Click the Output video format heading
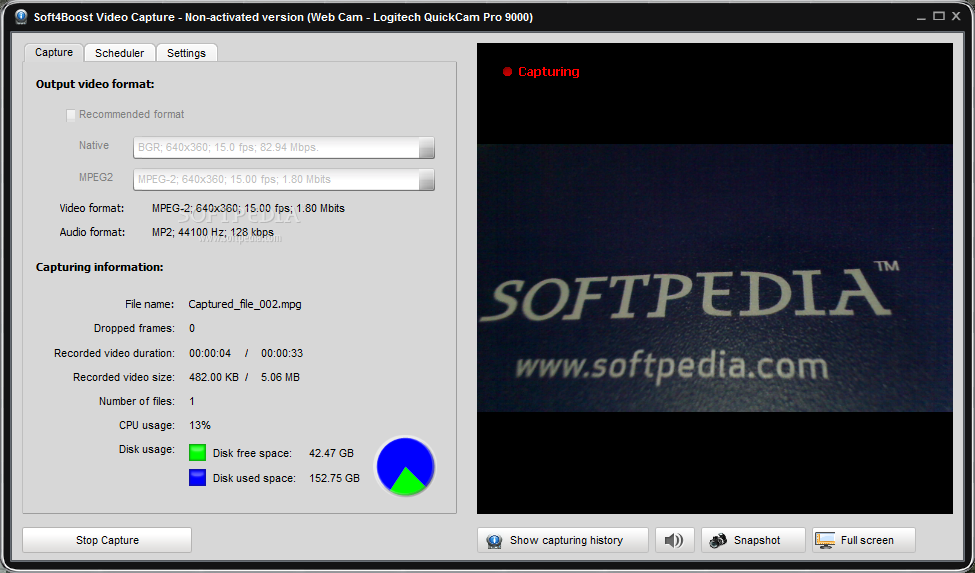Image resolution: width=975 pixels, height=573 pixels. tap(95, 84)
